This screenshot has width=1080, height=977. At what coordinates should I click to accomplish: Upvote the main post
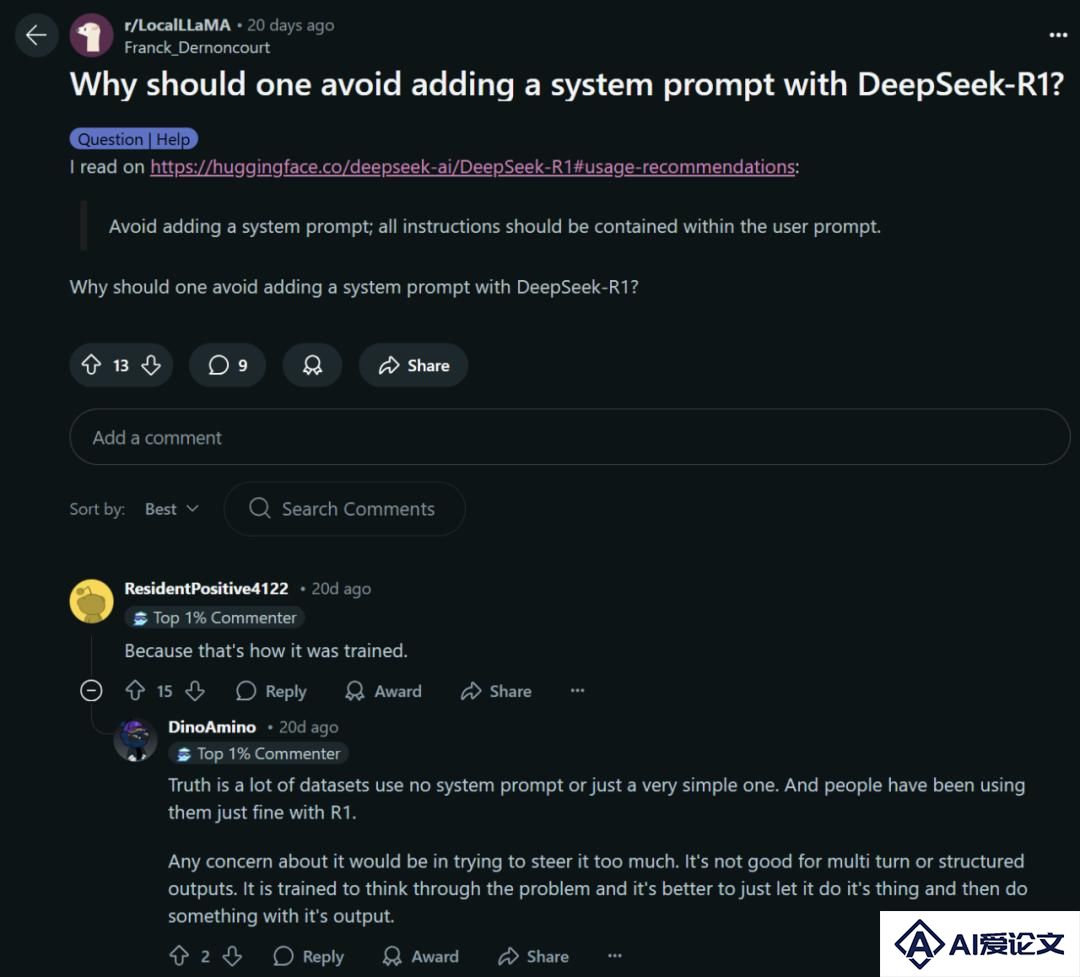(92, 364)
